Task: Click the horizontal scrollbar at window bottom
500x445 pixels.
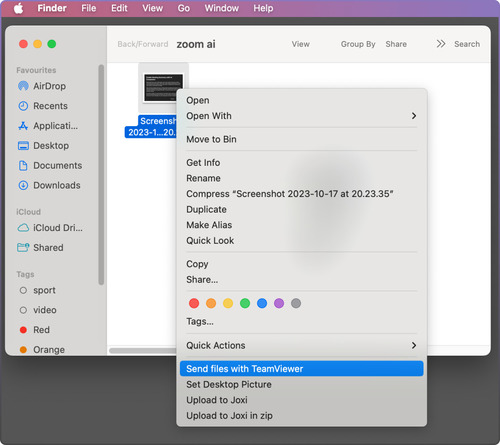Action: (143, 351)
